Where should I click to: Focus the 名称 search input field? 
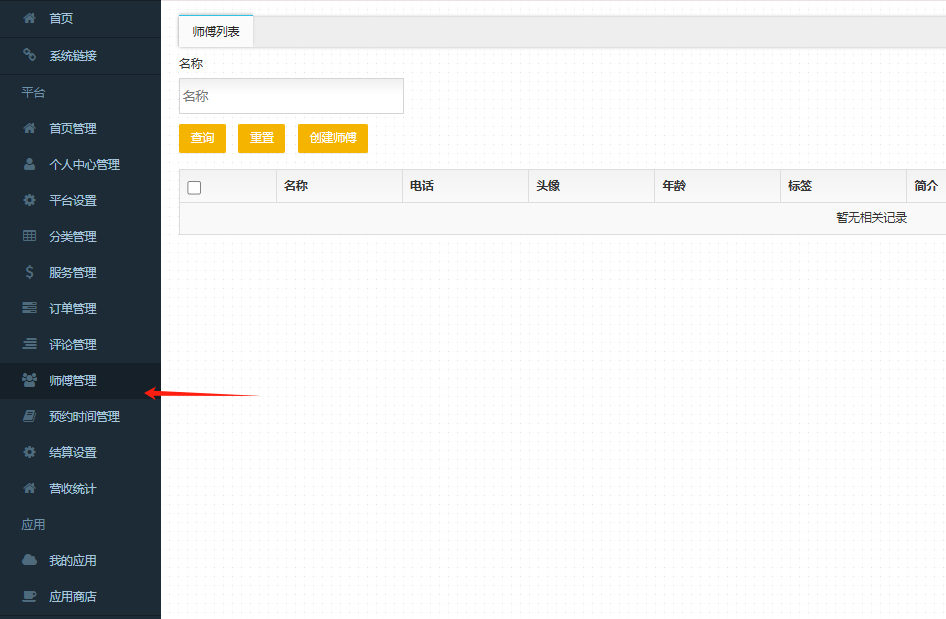coord(291,96)
